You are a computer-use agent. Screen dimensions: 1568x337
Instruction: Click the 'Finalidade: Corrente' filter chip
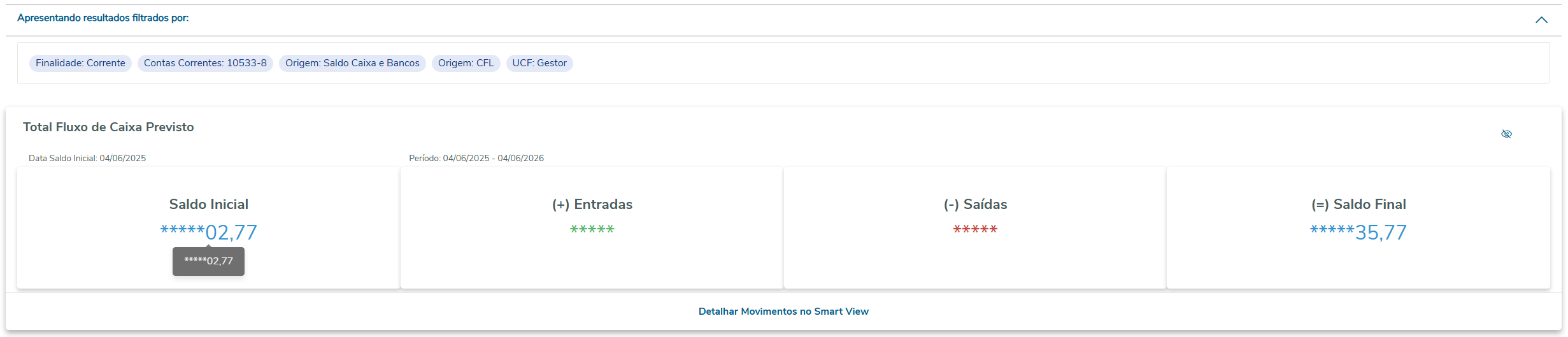(80, 63)
